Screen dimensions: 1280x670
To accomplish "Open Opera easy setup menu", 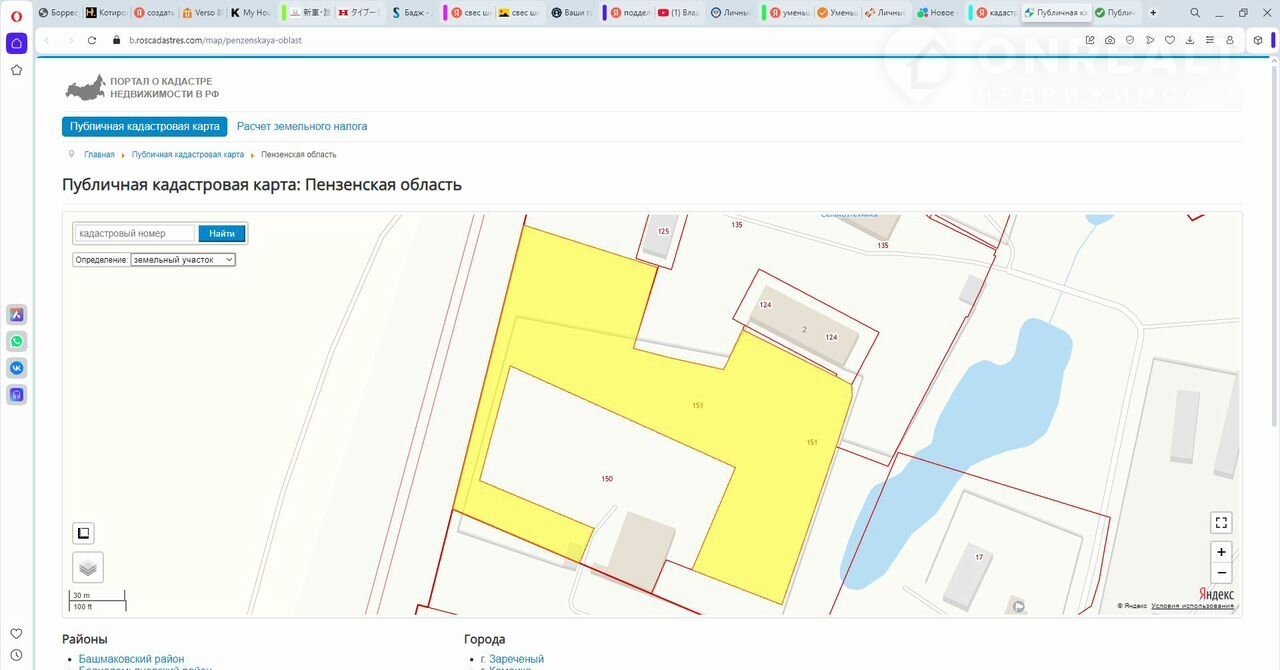I will point(1210,40).
